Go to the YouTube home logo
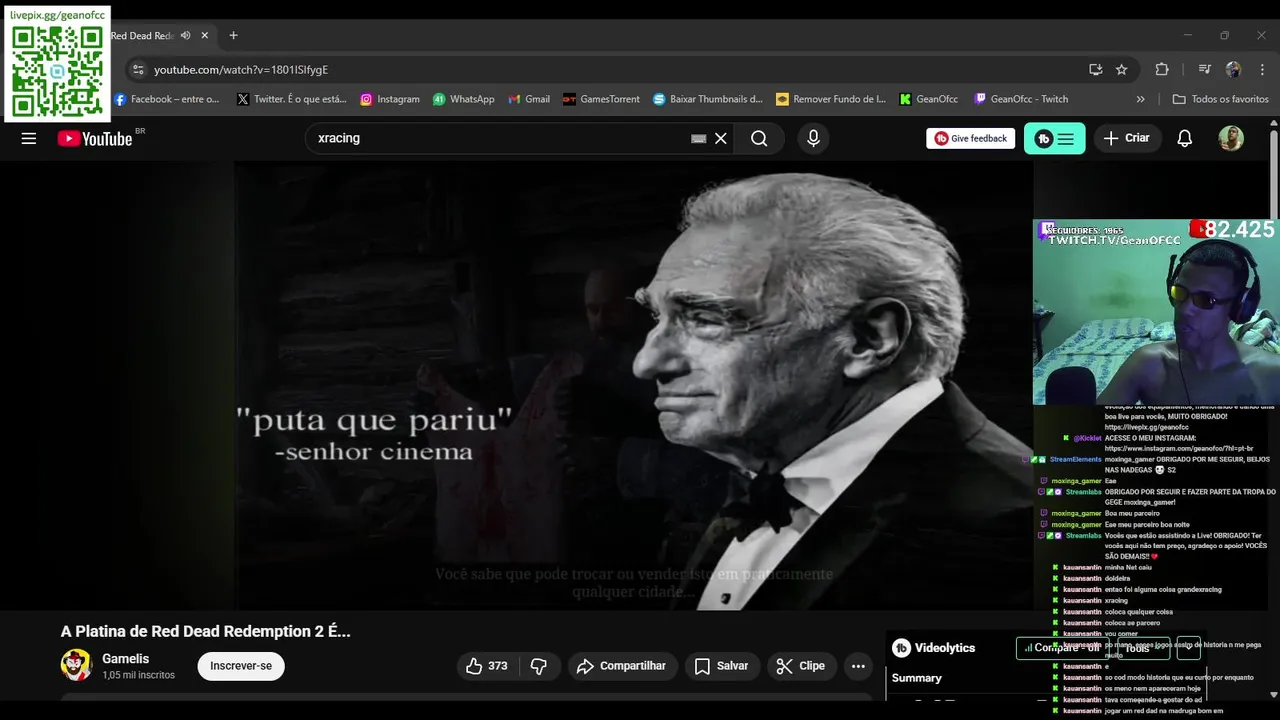 95,139
